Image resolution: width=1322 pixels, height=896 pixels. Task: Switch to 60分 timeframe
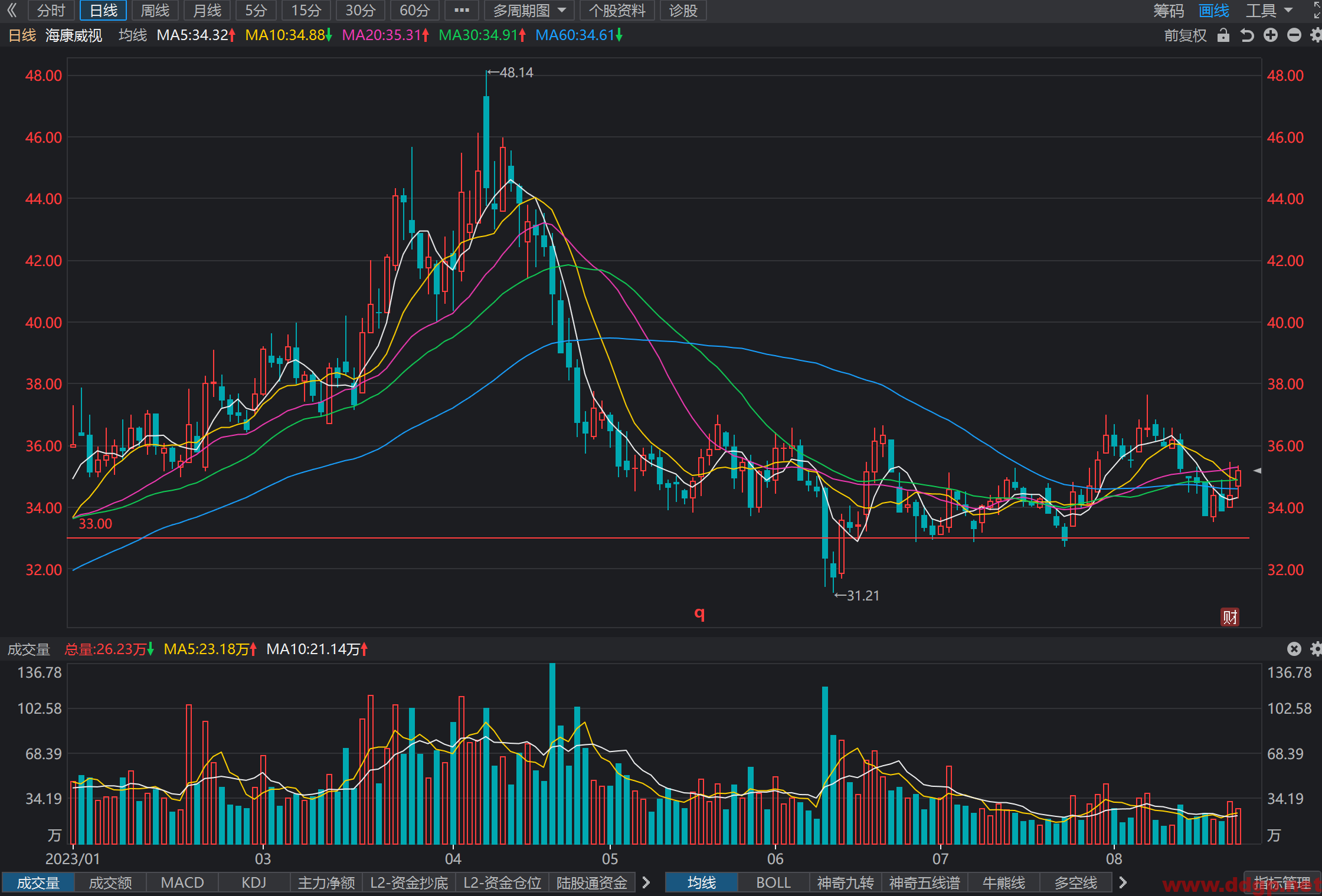click(415, 10)
